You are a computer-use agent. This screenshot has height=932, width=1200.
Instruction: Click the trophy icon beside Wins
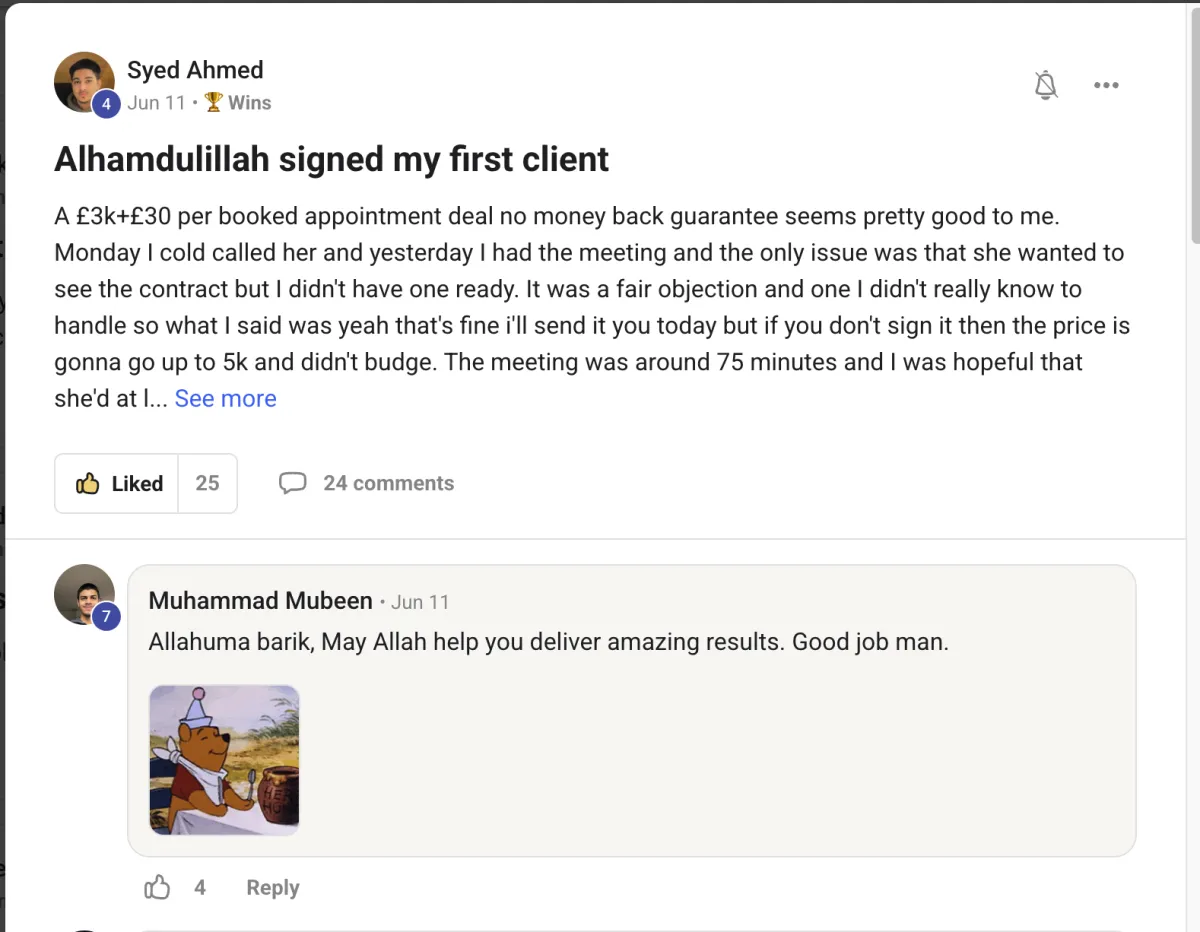point(213,102)
